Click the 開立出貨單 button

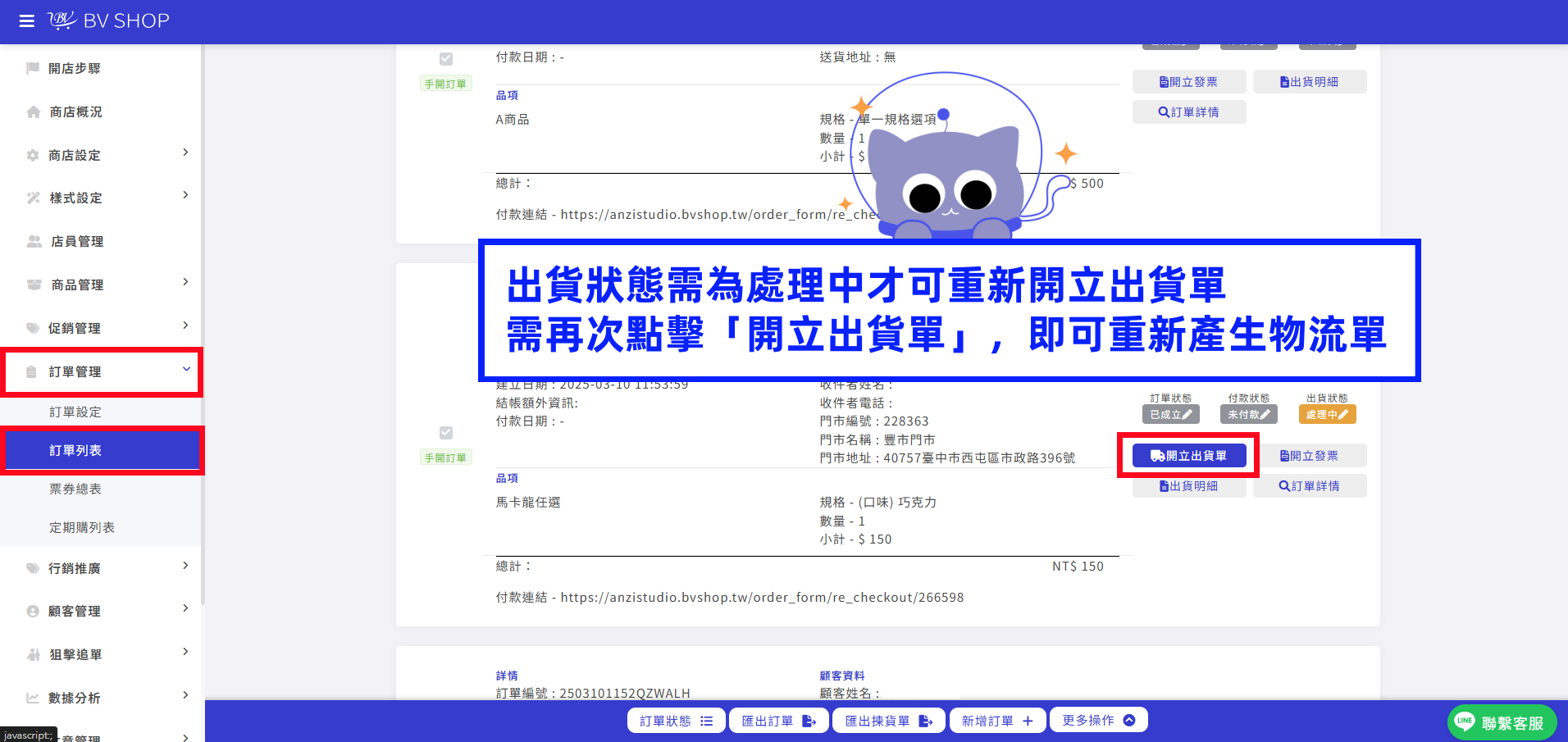1189,456
